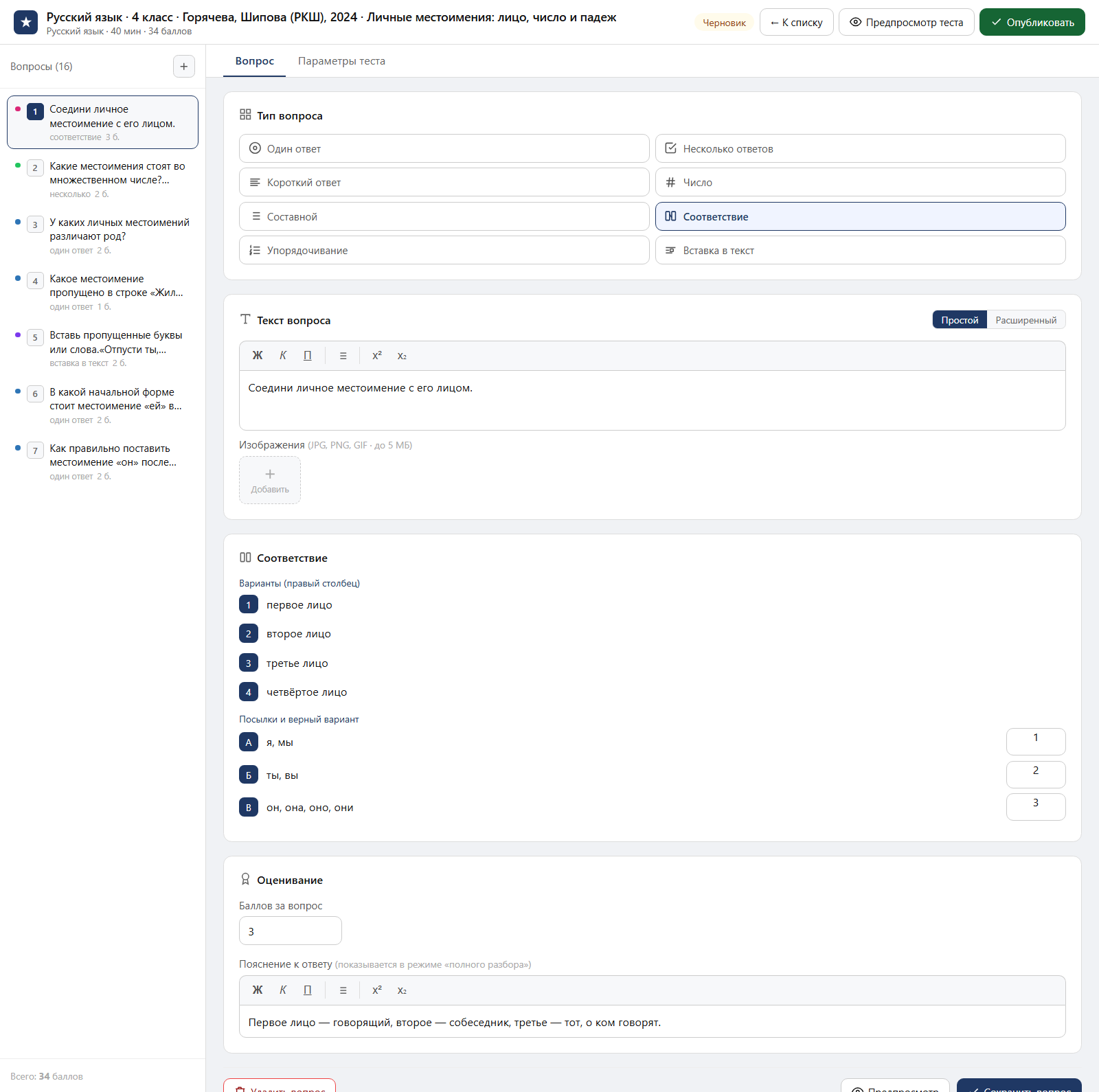
Task: Open the Вопрос tab
Action: (255, 61)
